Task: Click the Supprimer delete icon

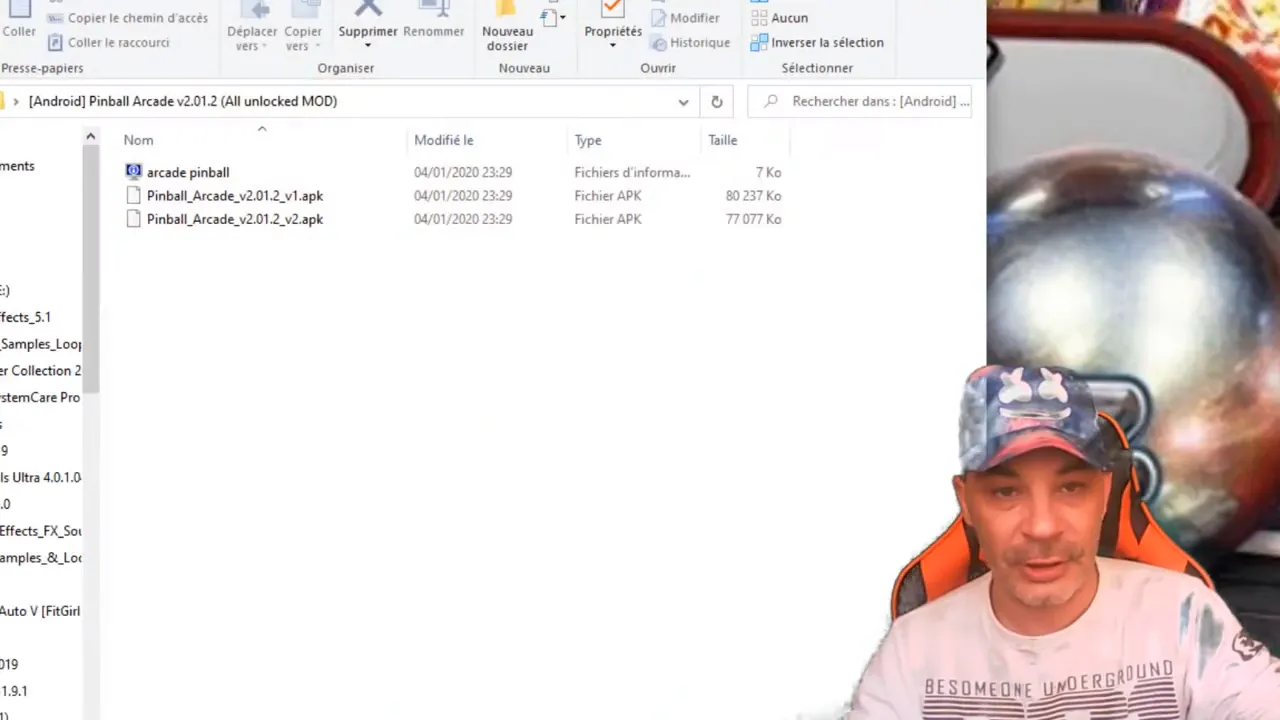Action: pos(368,8)
